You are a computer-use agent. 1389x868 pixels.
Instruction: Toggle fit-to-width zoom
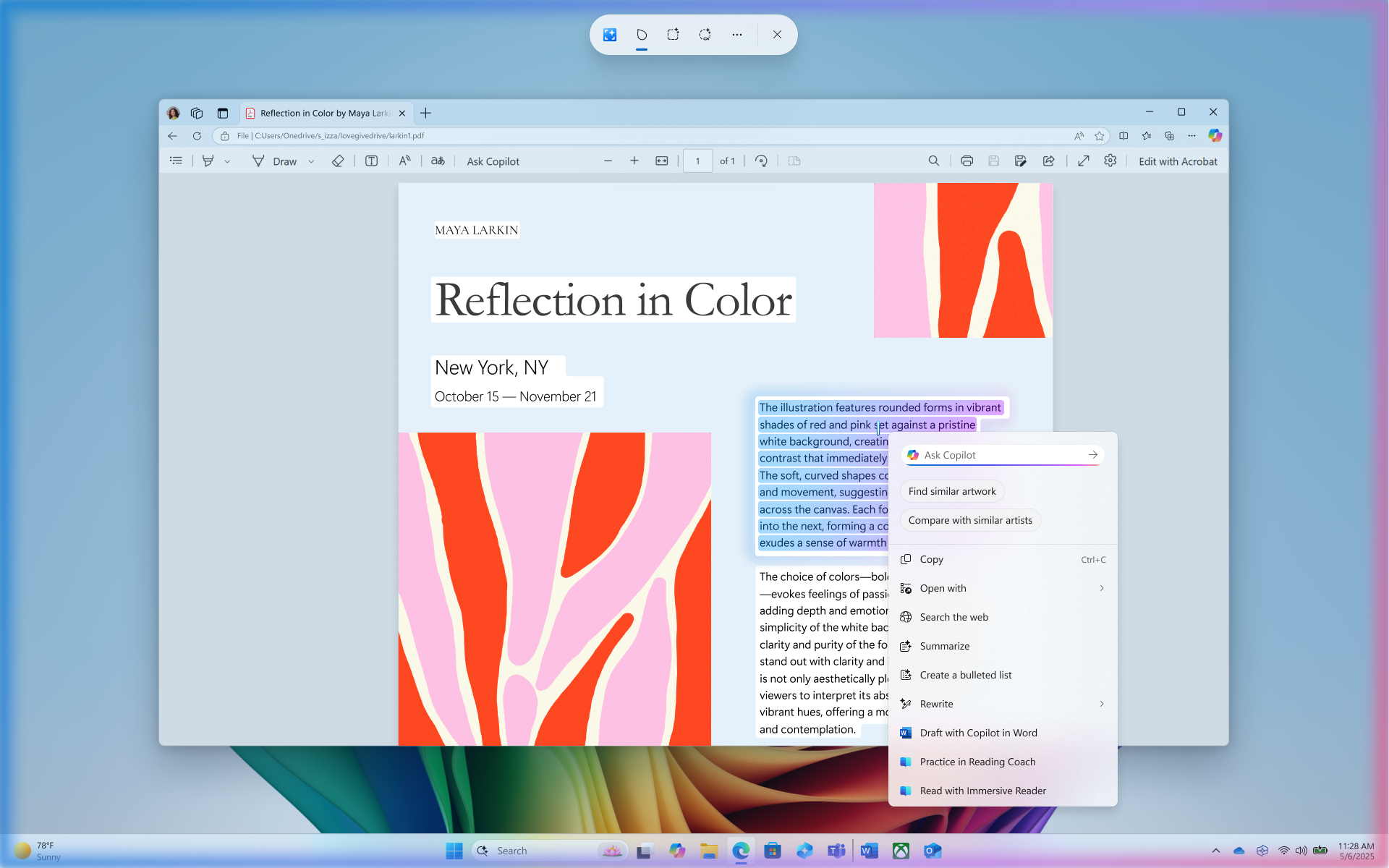click(x=662, y=161)
